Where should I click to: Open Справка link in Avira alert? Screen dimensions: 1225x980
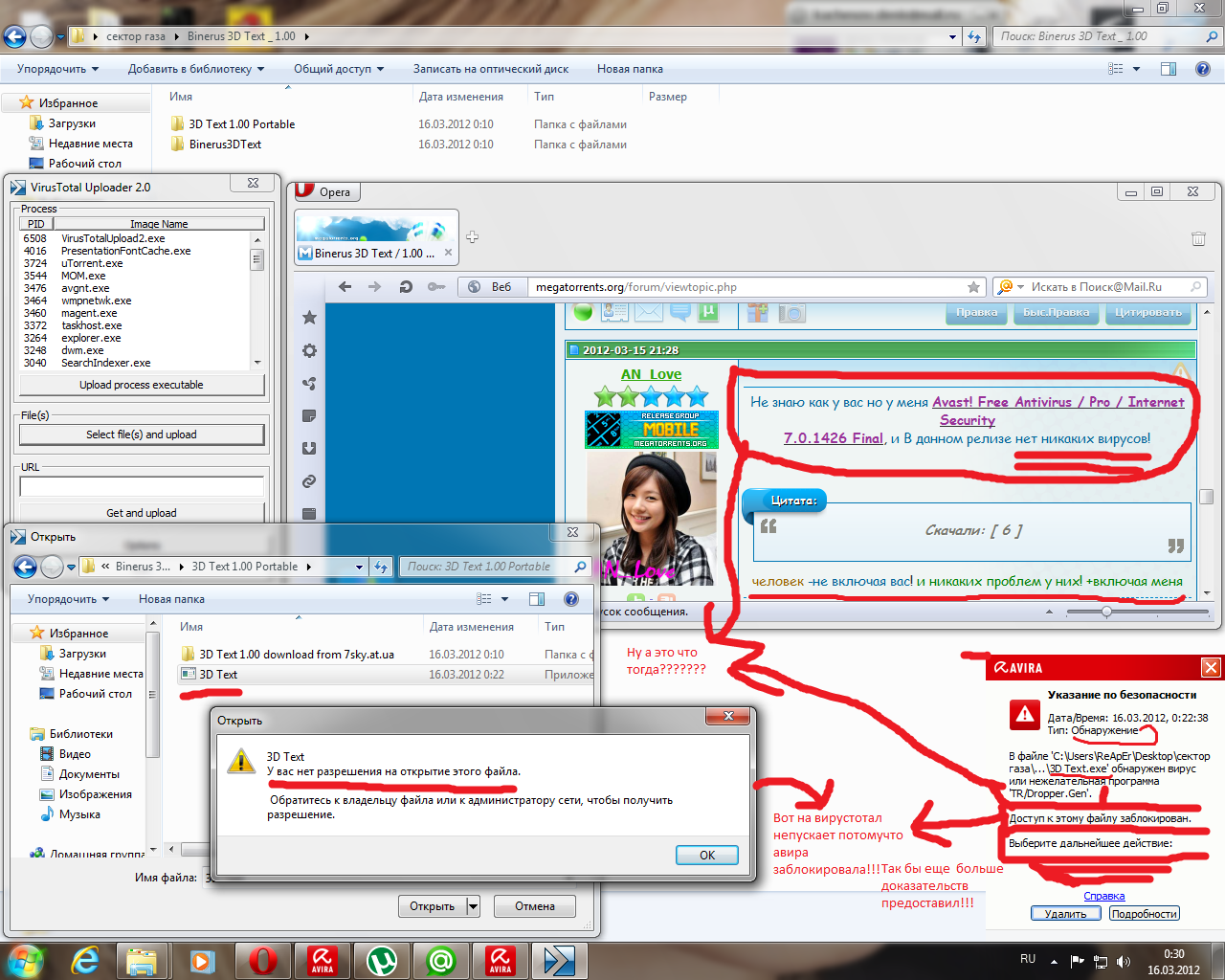pyautogui.click(x=1103, y=896)
